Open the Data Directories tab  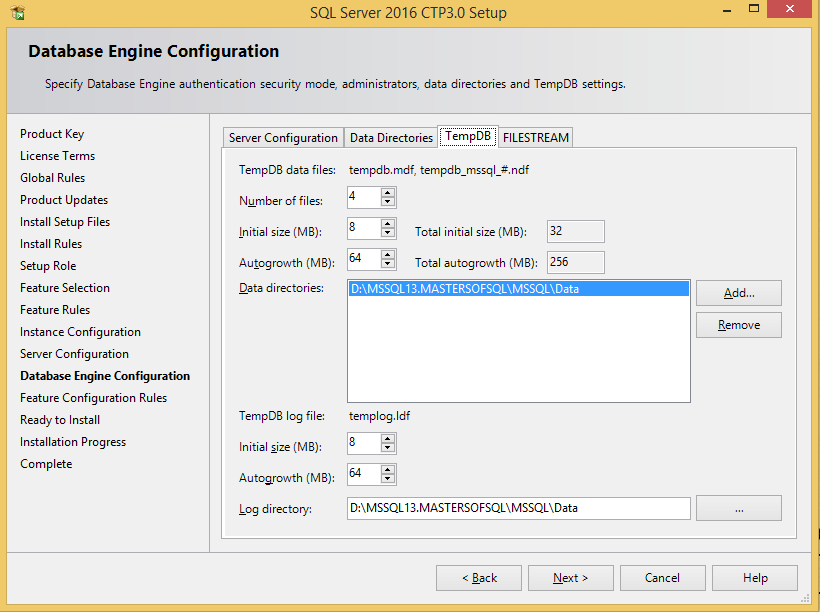391,138
